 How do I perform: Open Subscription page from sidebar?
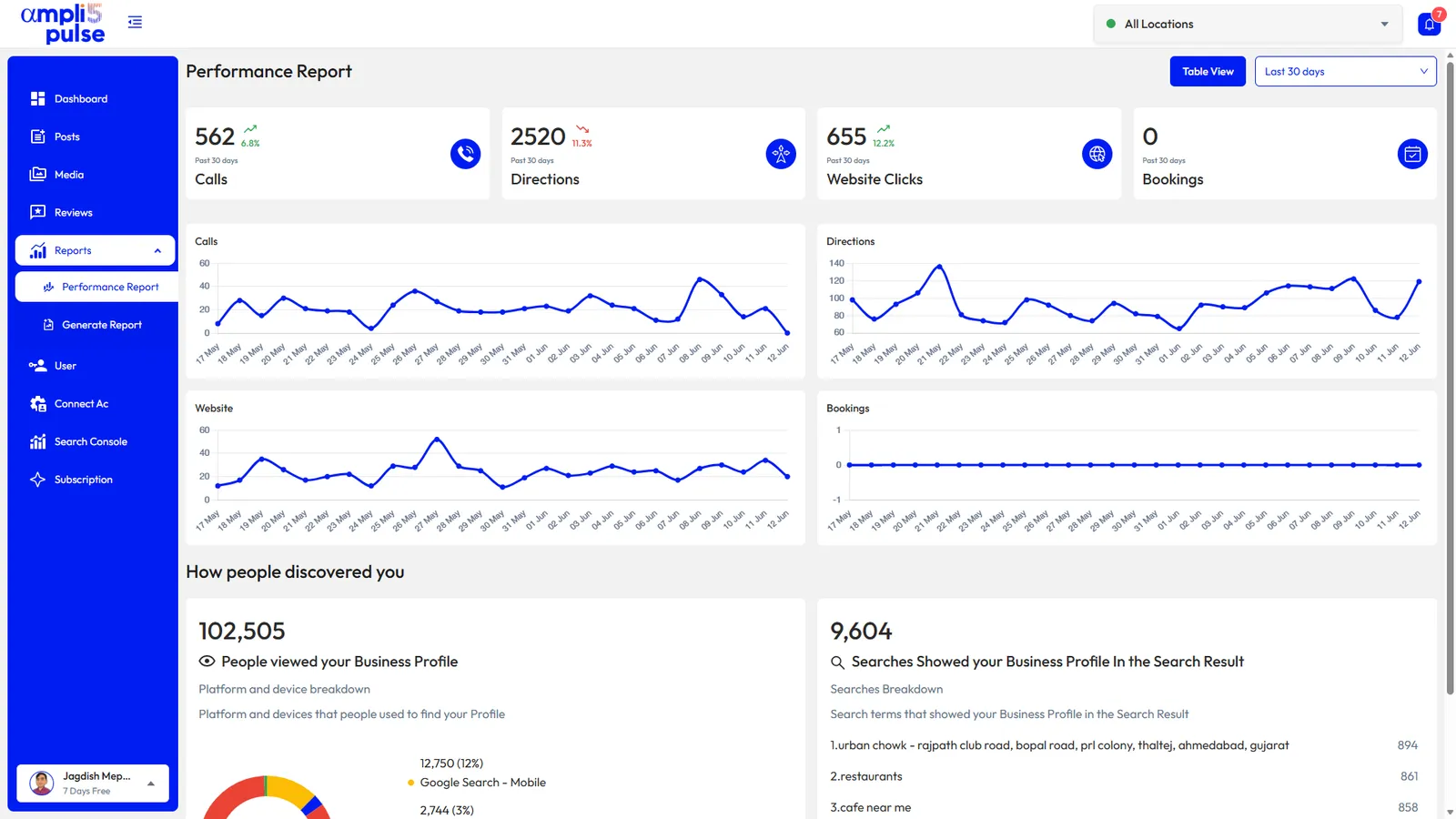coord(84,480)
